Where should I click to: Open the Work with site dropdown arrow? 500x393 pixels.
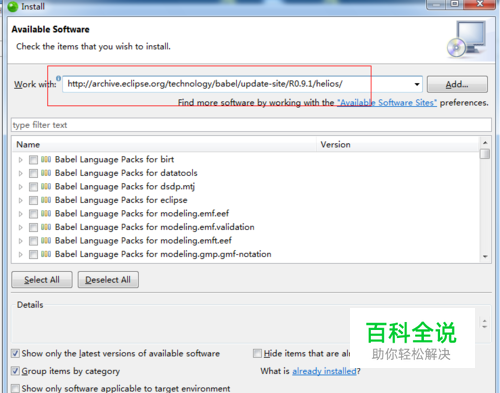coord(417,84)
